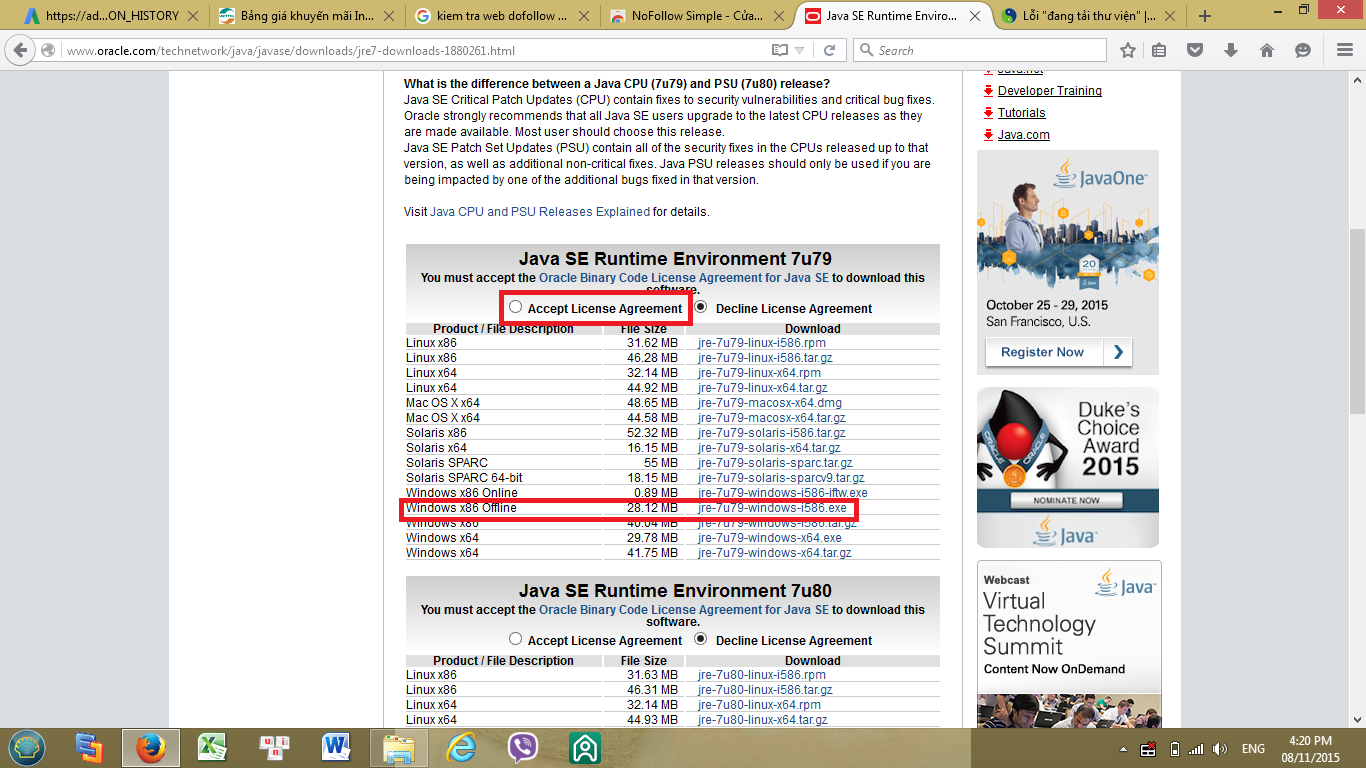The image size is (1366, 768).
Task: Select Accept License Agreement for 7u79
Action: point(515,307)
